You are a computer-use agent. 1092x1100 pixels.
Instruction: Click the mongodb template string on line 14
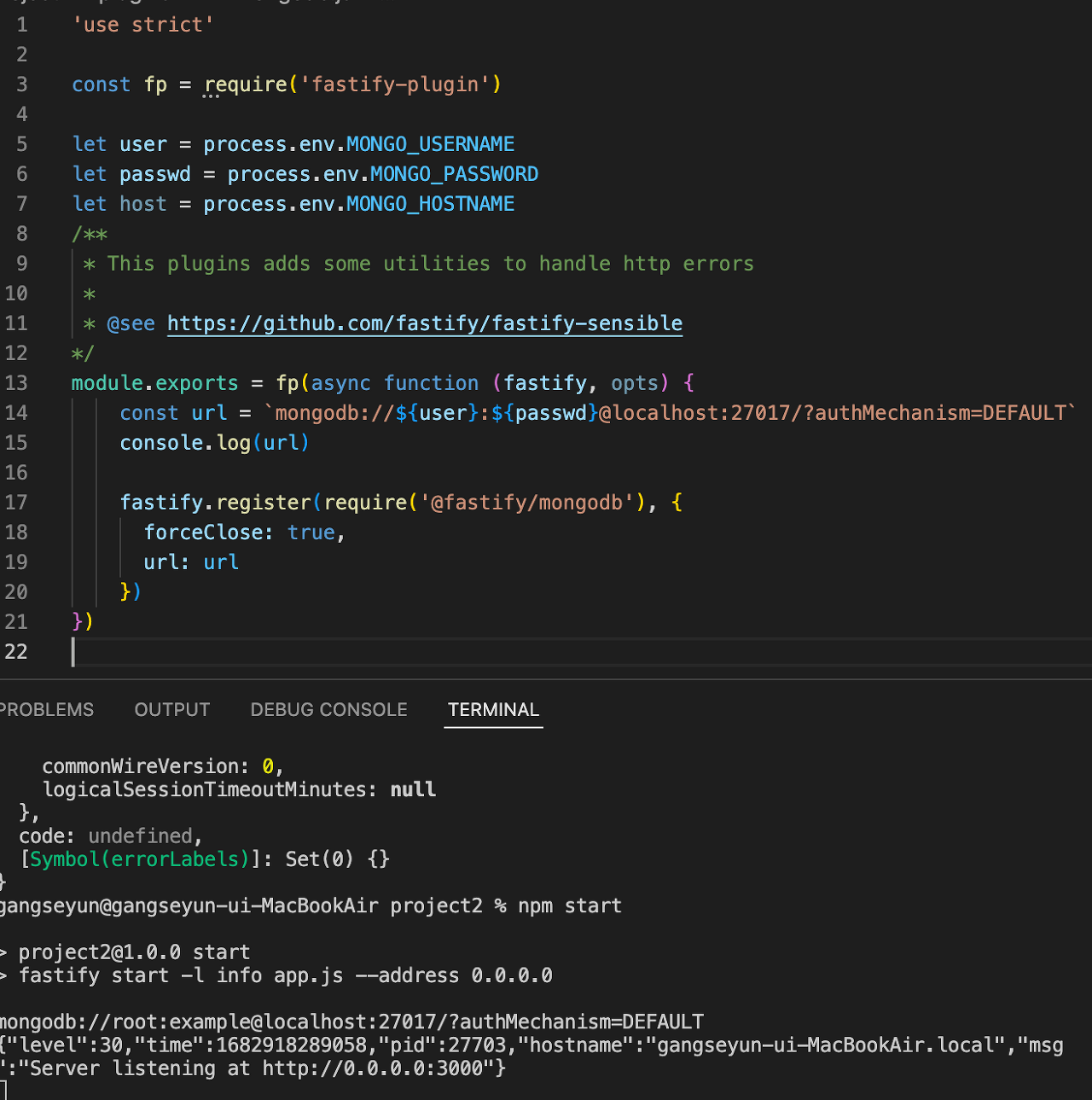pyautogui.click(x=671, y=413)
